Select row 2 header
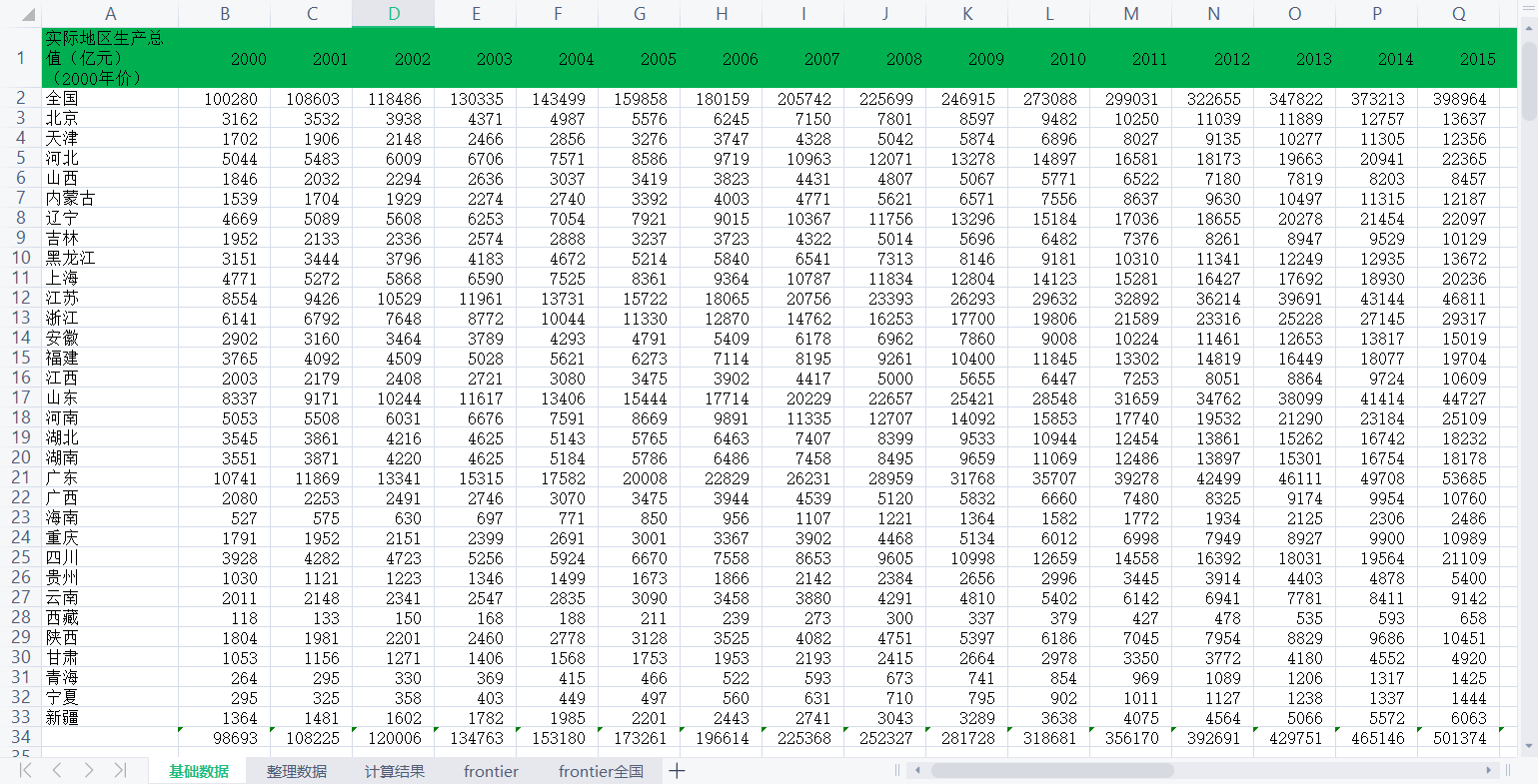The image size is (1538, 784). 21,98
